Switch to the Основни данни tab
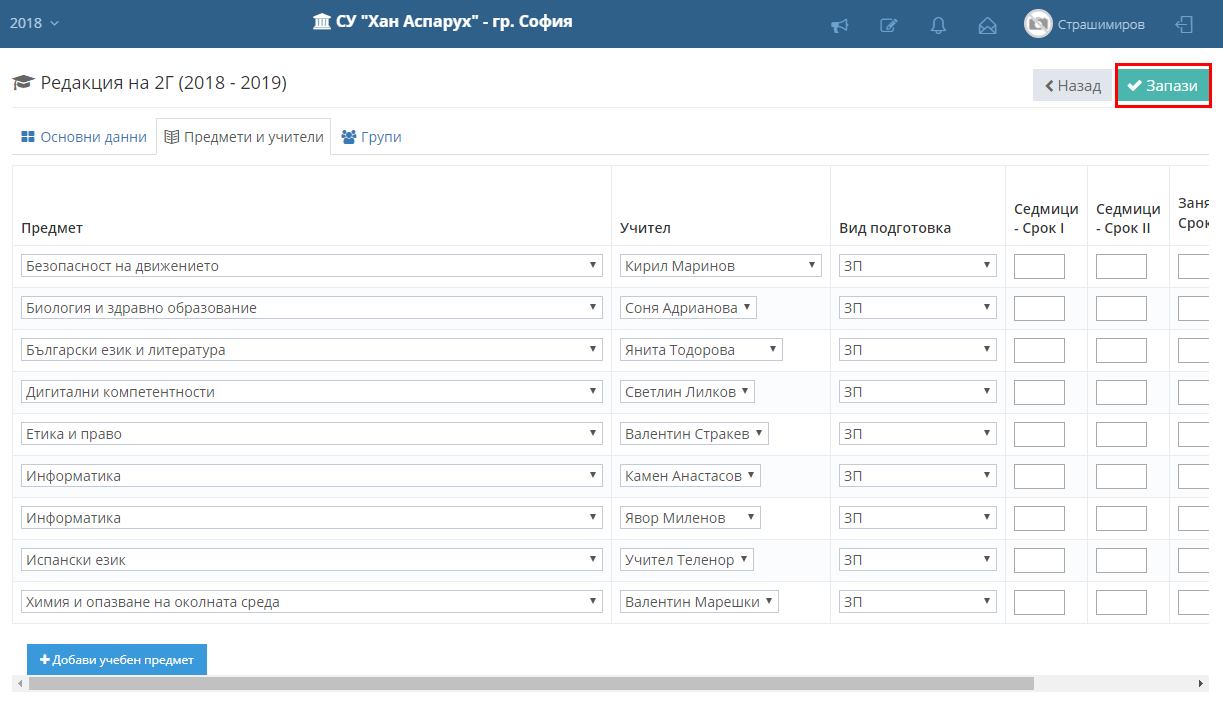Screen dimensions: 1223x711 (84, 137)
